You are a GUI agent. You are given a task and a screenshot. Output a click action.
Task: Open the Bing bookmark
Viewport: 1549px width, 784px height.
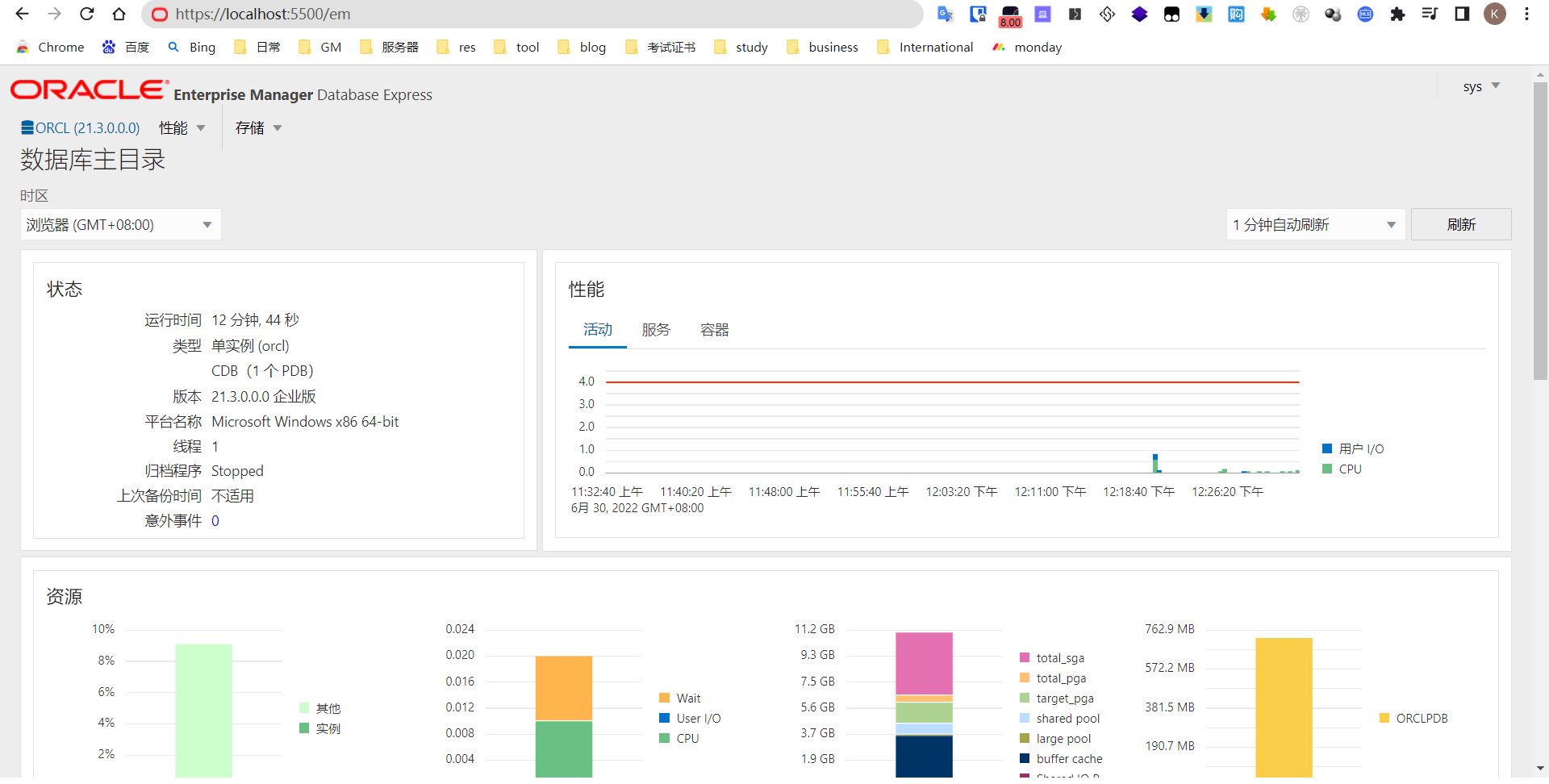click(192, 48)
